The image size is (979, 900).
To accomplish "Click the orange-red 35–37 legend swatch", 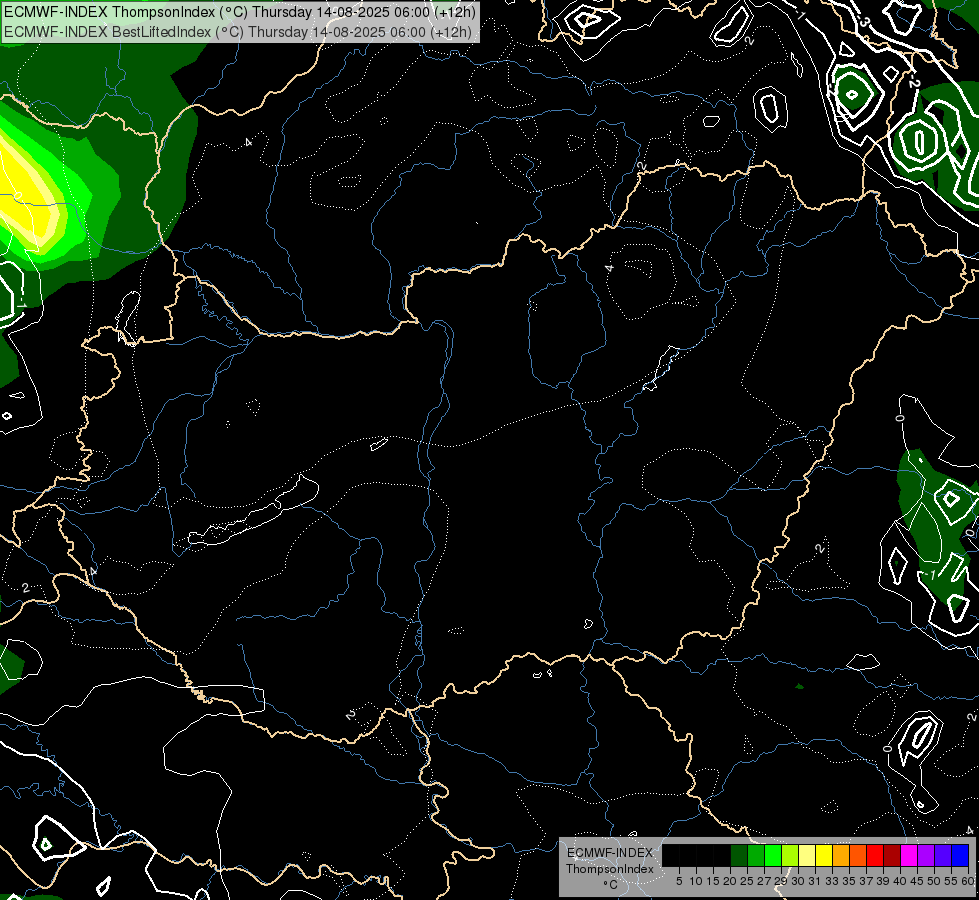I will (858, 855).
